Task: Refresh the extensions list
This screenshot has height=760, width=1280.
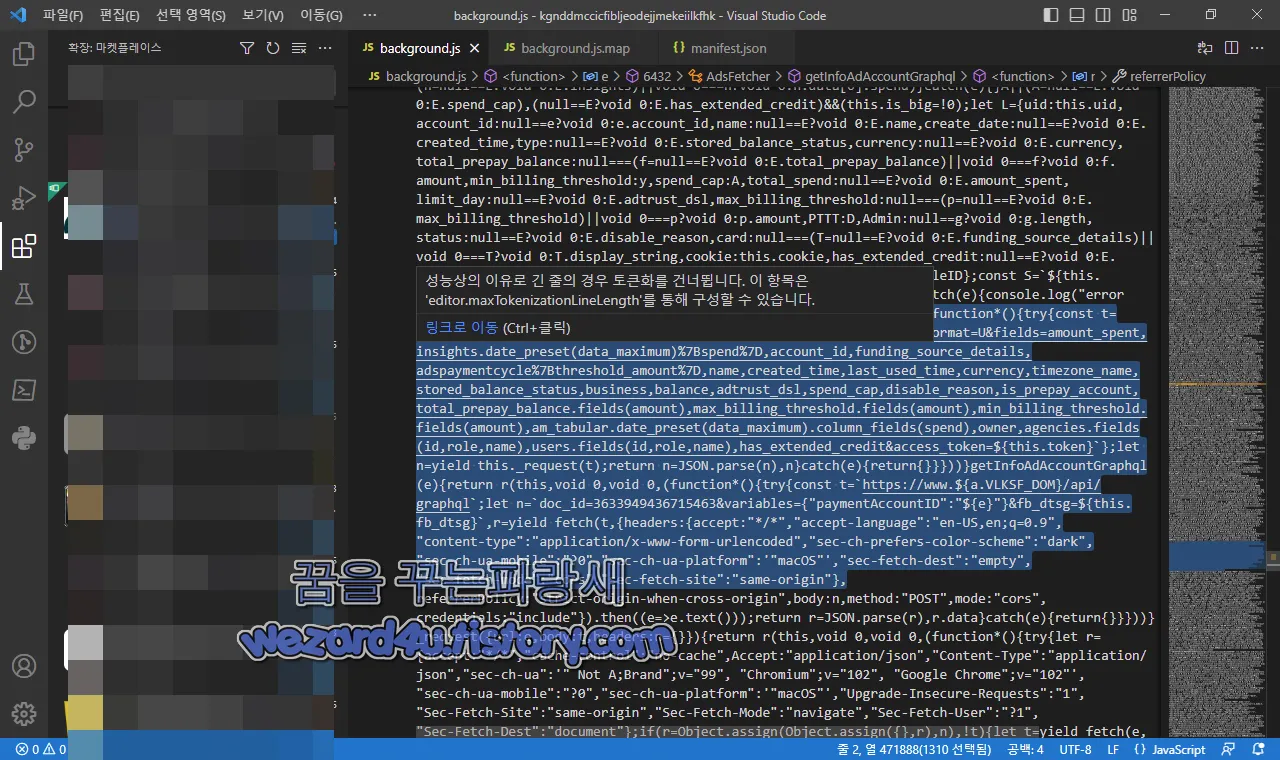Action: [273, 48]
